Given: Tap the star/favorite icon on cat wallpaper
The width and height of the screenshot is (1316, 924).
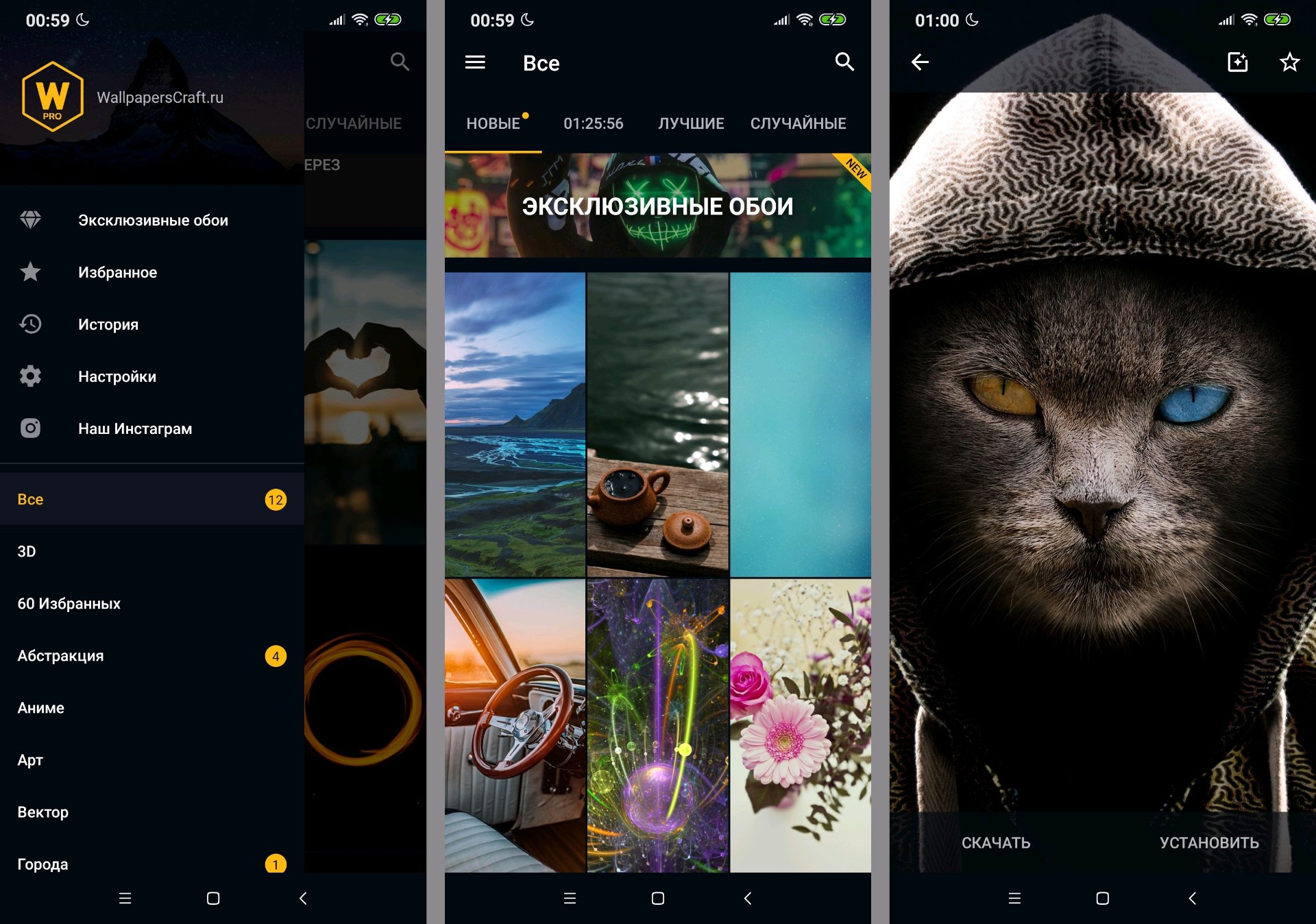Looking at the screenshot, I should click(1285, 62).
